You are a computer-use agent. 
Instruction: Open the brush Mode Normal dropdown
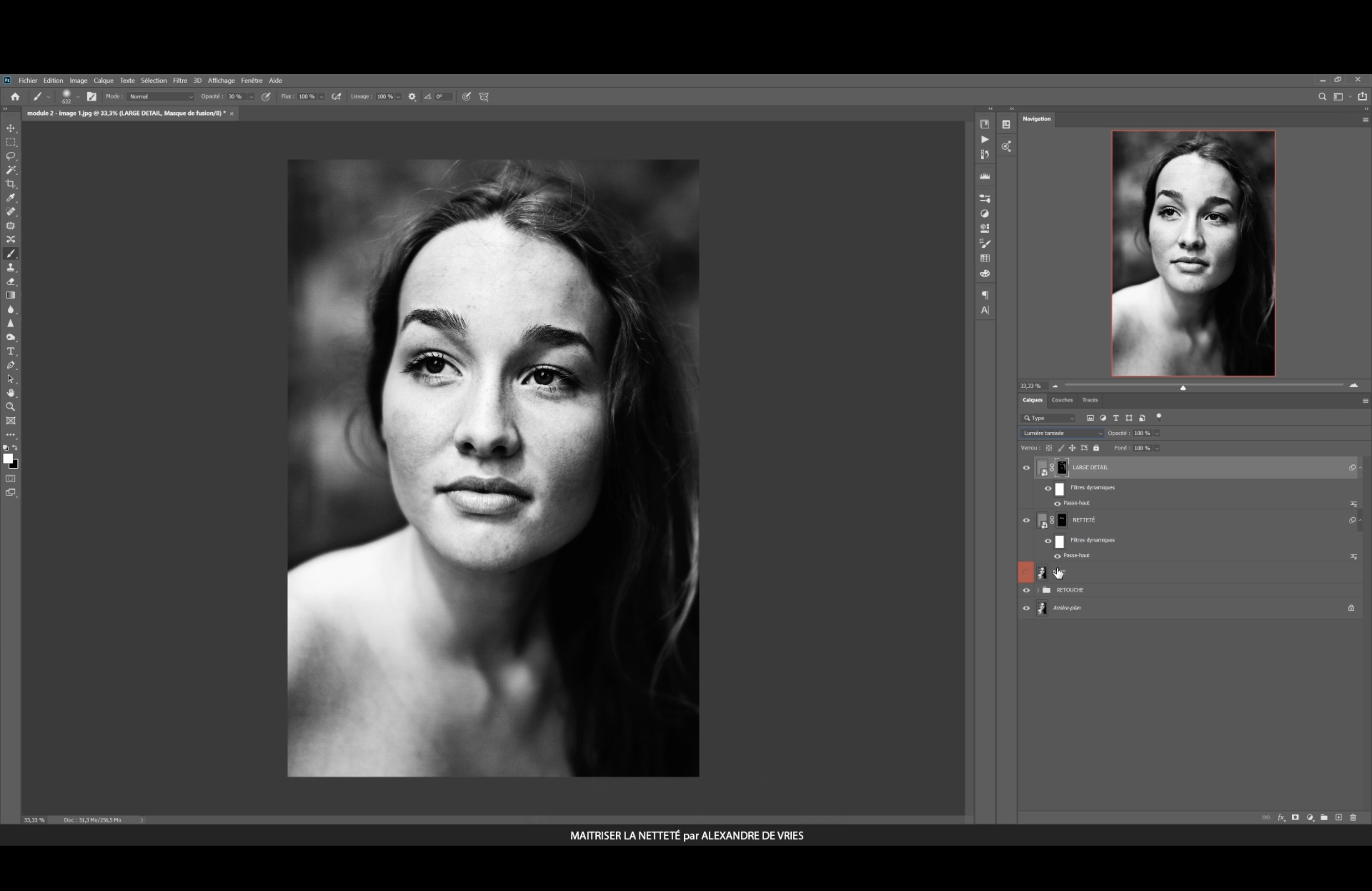160,96
